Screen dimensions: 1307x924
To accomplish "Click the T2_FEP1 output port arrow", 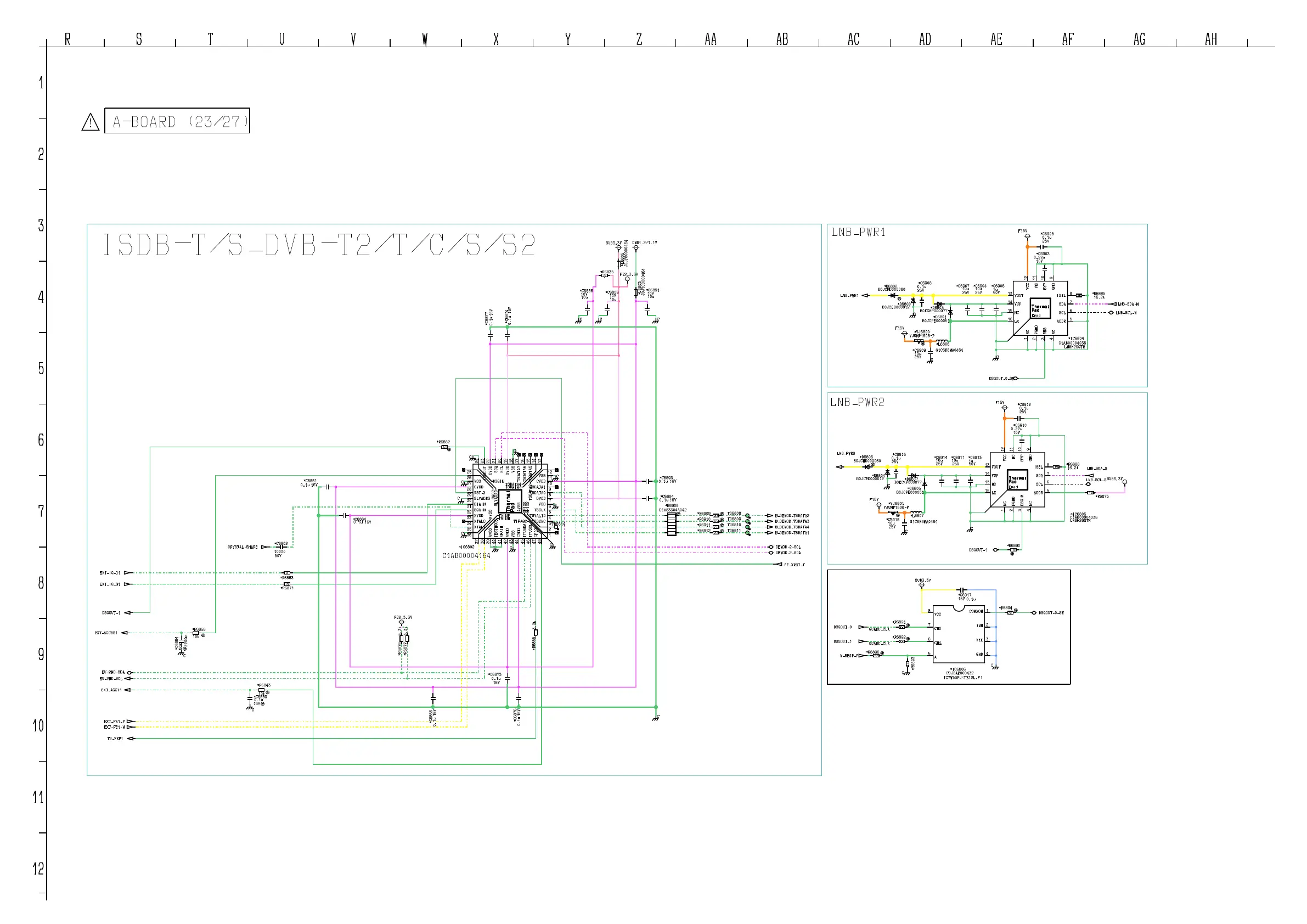I will pos(131,739).
